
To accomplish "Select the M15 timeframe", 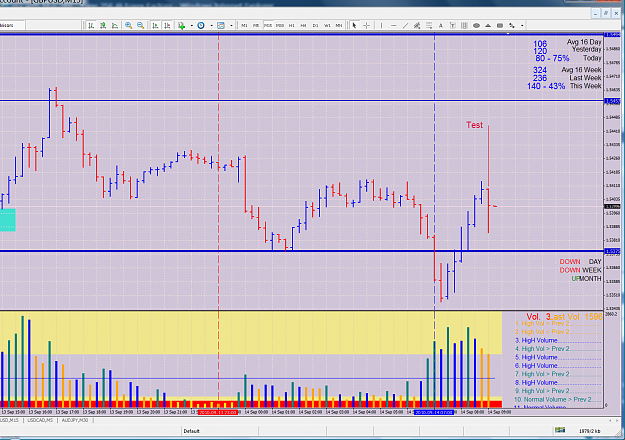I will (268, 26).
